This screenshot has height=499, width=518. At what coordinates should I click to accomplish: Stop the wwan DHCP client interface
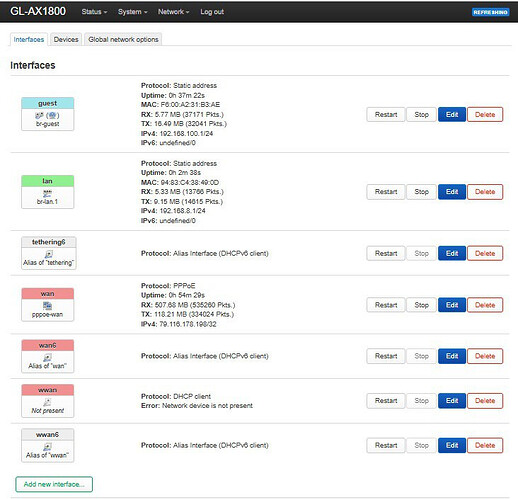(x=421, y=401)
